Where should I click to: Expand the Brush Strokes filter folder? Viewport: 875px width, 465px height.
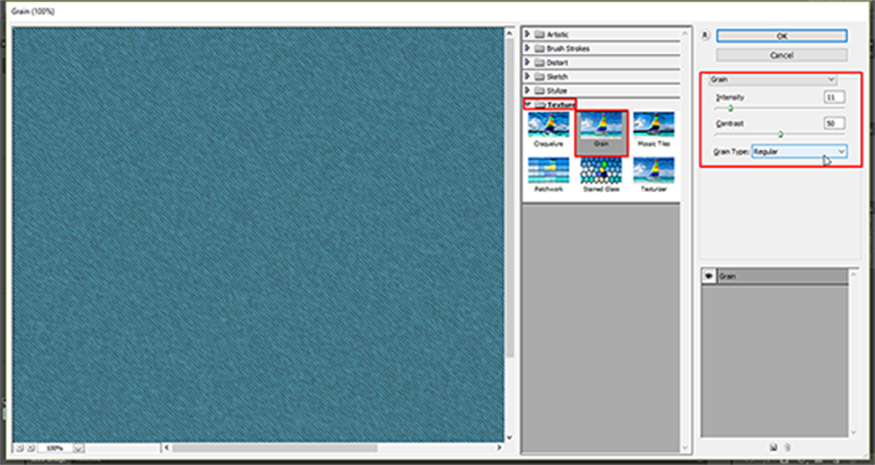tap(527, 49)
